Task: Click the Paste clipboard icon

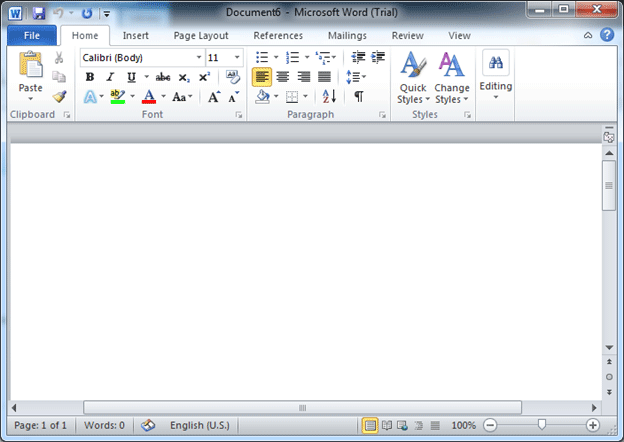Action: (30, 64)
